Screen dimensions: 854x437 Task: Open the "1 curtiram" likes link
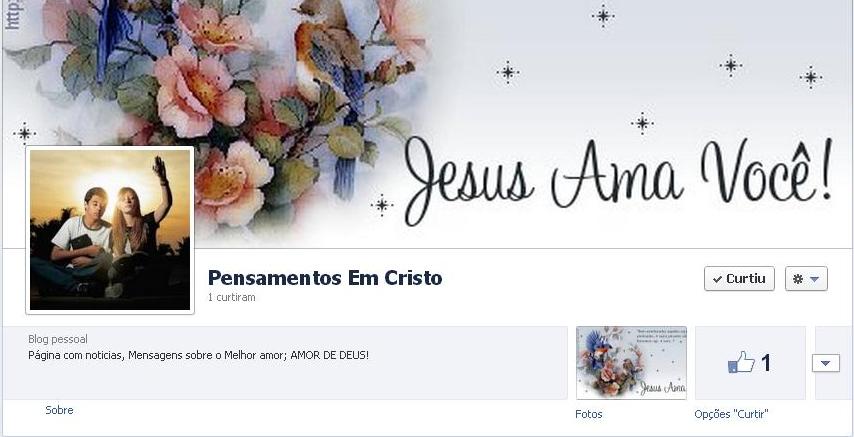(x=231, y=298)
